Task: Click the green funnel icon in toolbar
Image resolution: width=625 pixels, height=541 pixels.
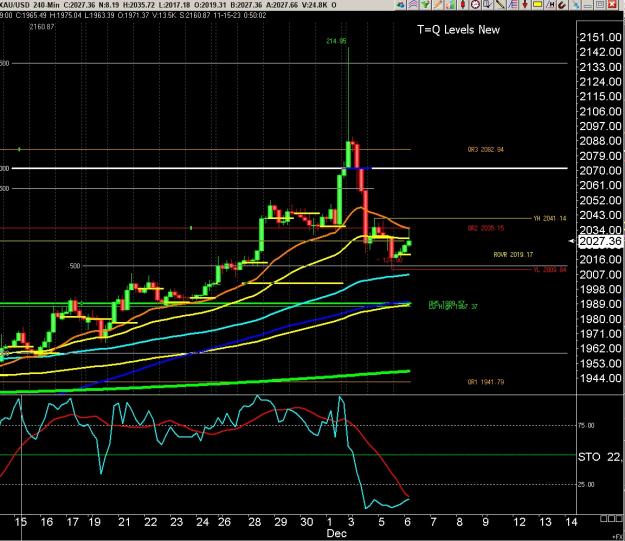Action: tap(425, 5)
